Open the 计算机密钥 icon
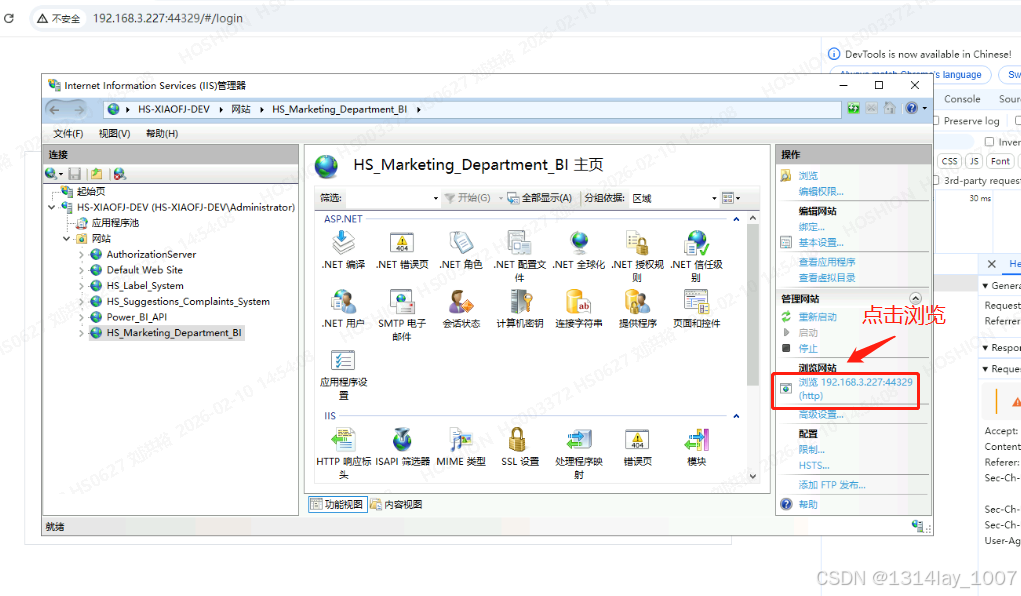This screenshot has height=596, width=1021. click(520, 302)
